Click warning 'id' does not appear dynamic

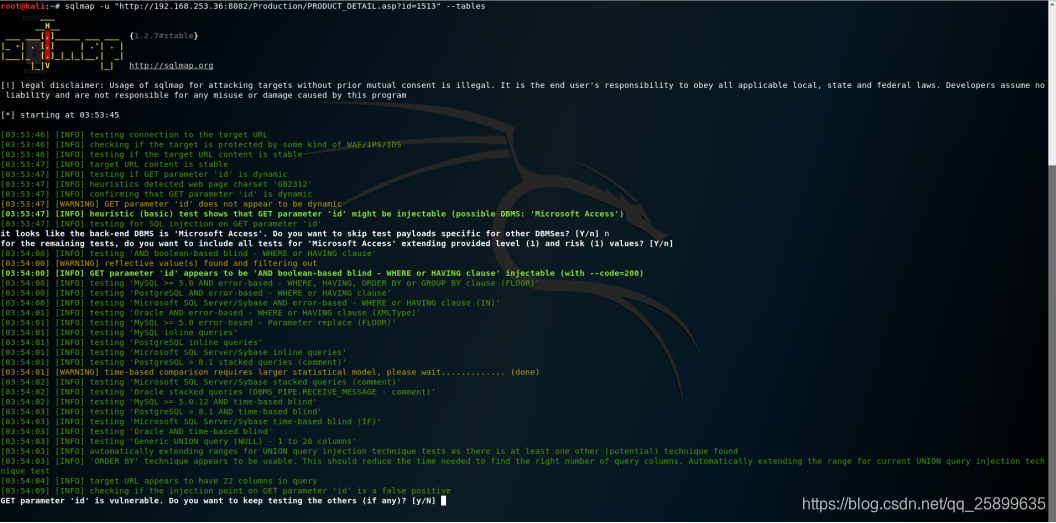[x=171, y=204]
